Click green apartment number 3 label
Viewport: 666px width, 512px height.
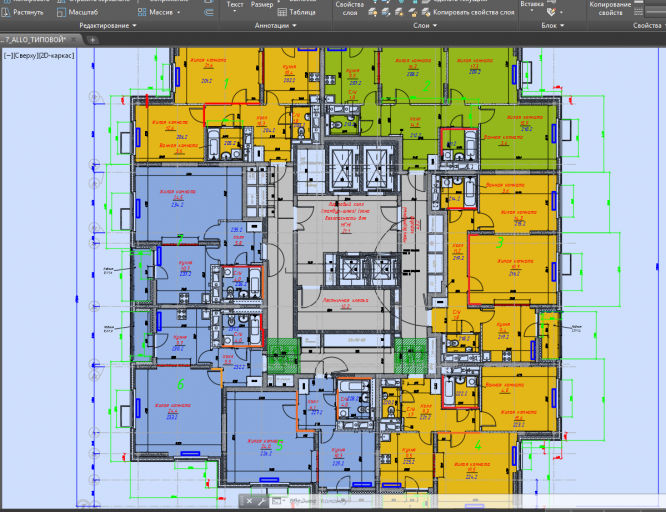coord(500,243)
